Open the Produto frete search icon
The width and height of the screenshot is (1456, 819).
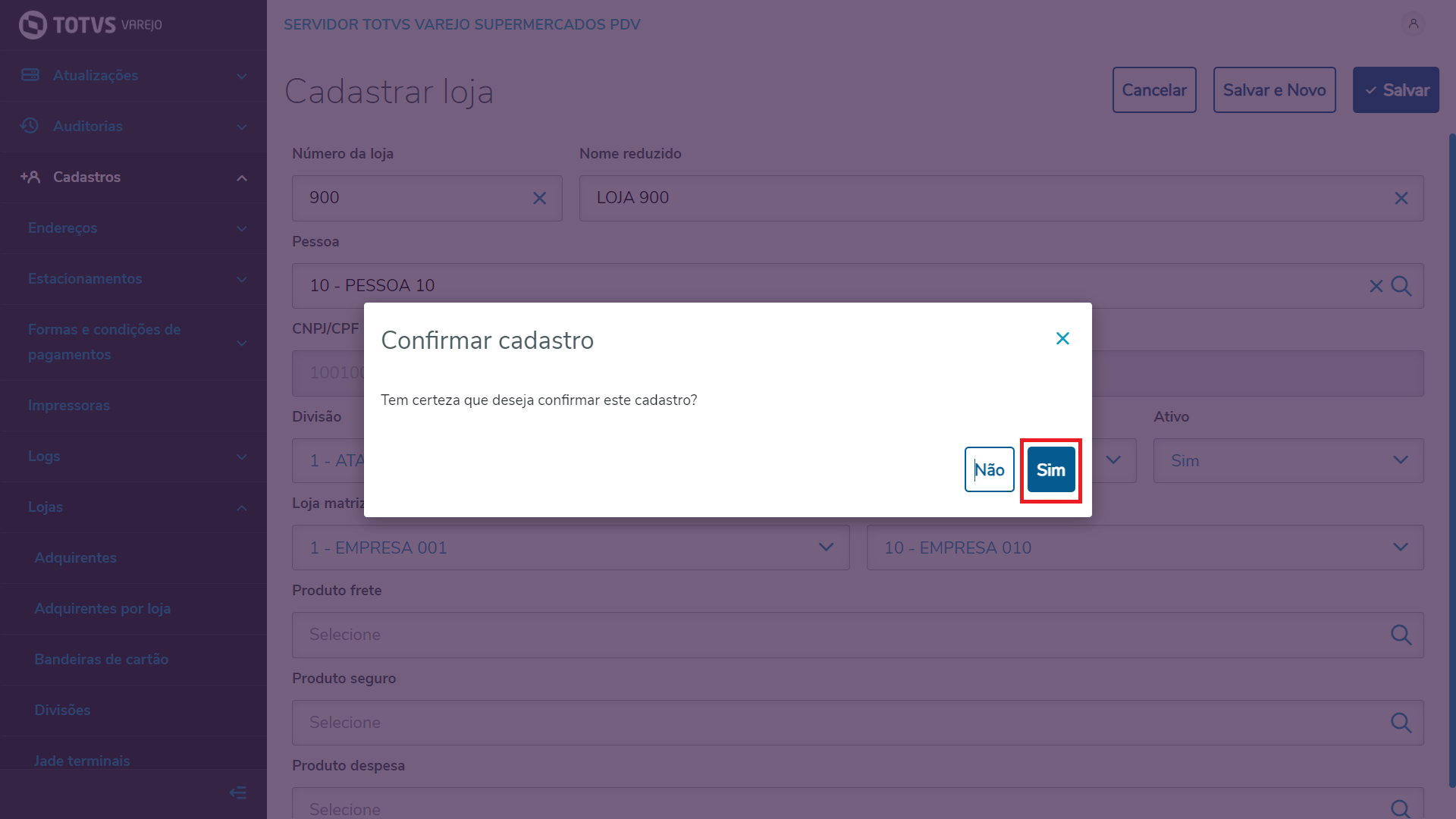1401,635
